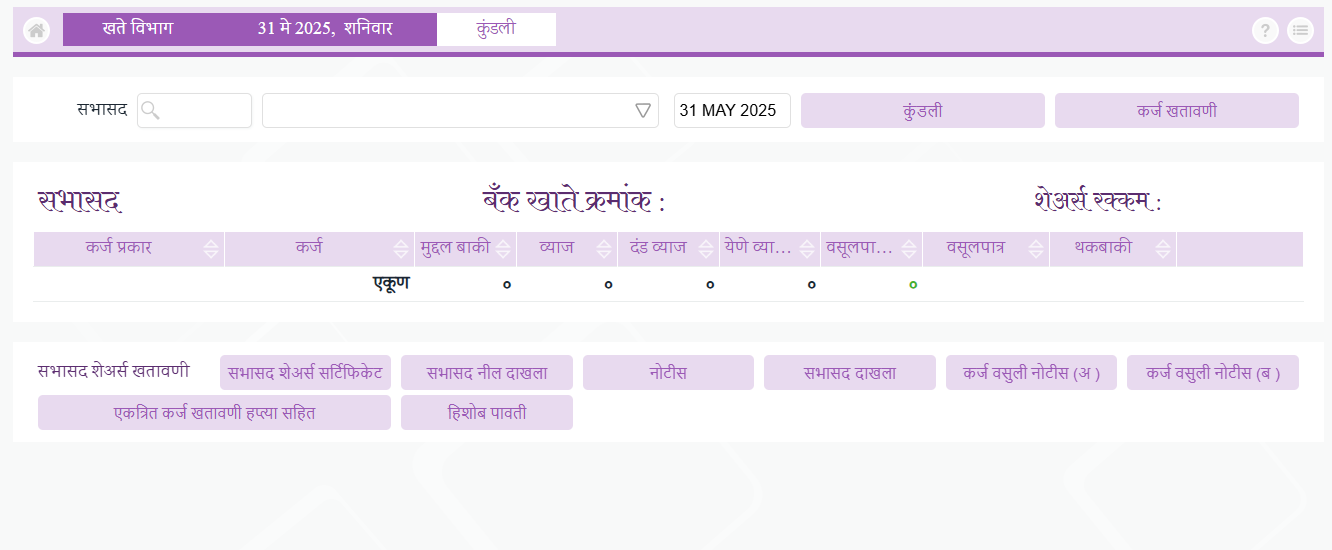This screenshot has height=550, width=1332.
Task: Open the 31 MAY 2025 date field
Action: click(x=732, y=111)
